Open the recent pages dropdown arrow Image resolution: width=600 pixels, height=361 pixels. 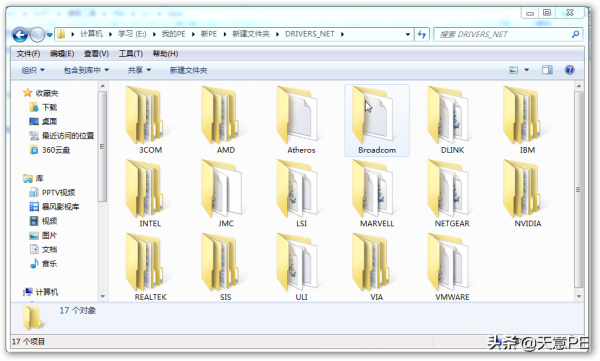(x=49, y=35)
